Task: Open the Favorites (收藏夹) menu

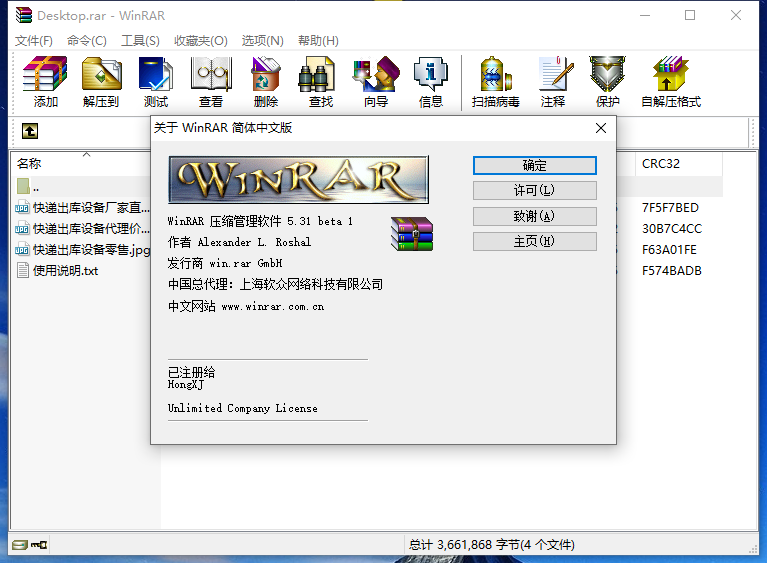Action: click(201, 41)
